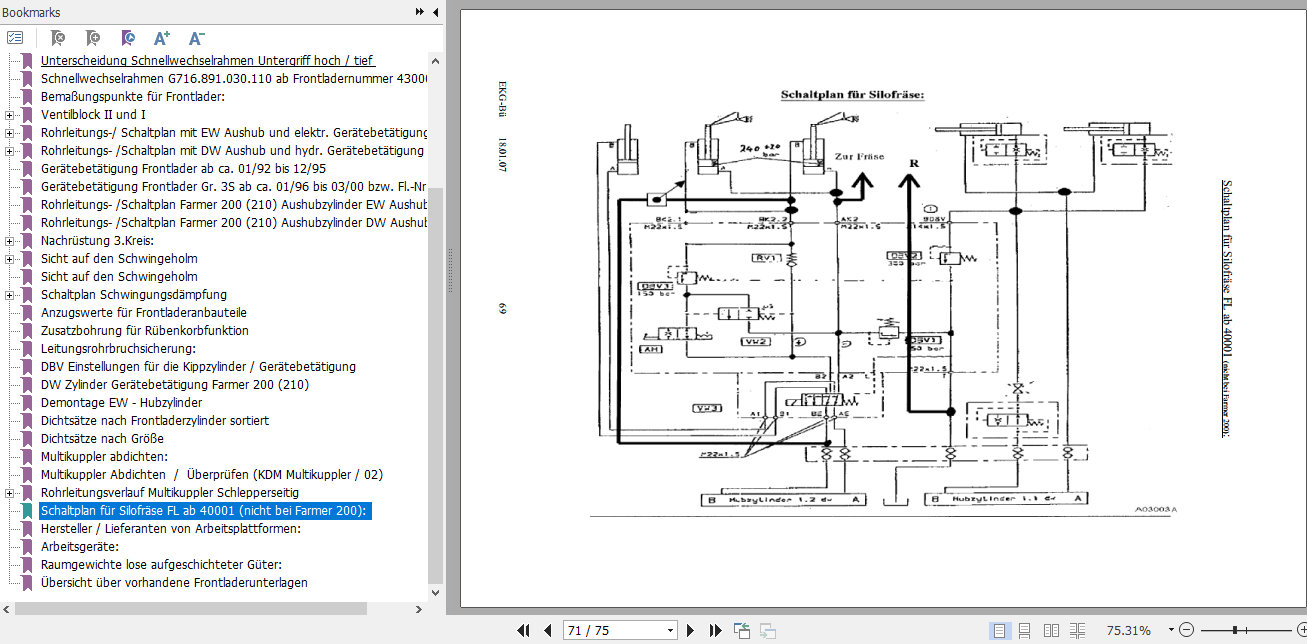Go to the next page
This screenshot has height=644, width=1307.
pyautogui.click(x=690, y=630)
